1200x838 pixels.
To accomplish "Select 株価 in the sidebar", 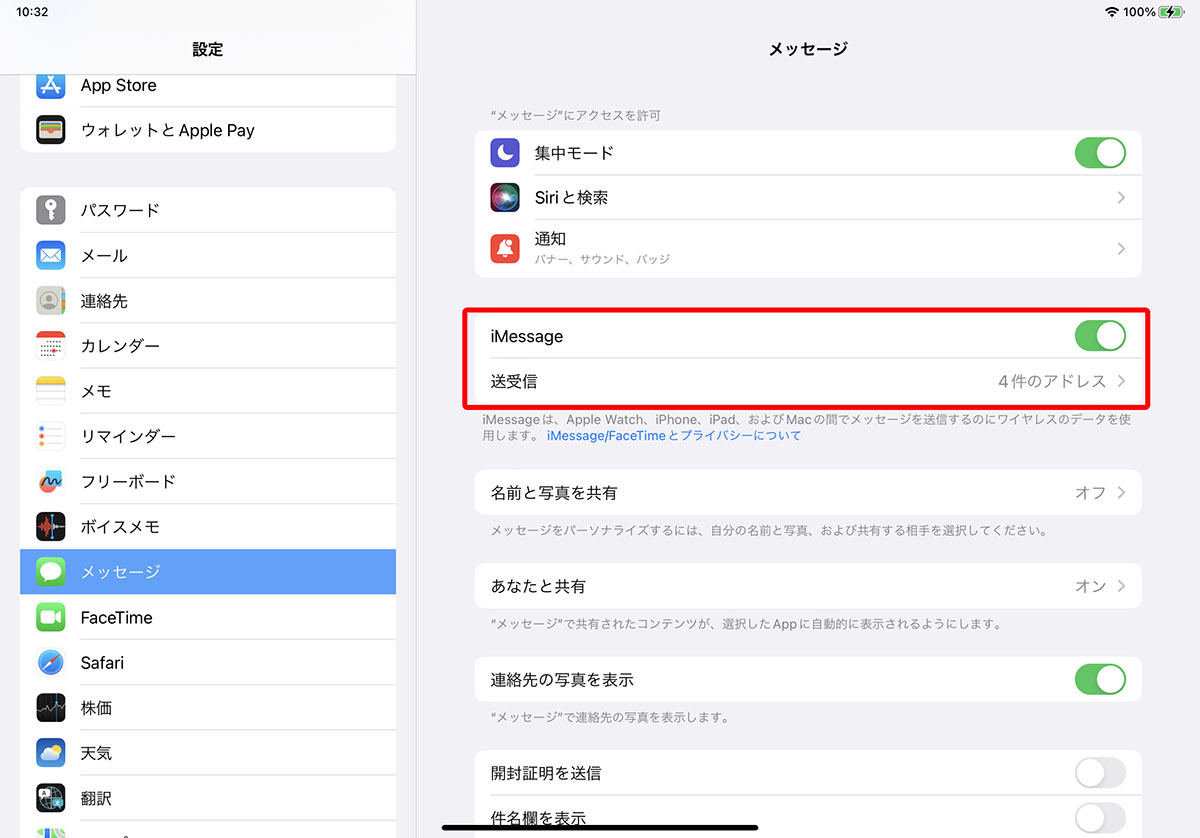I will (x=208, y=708).
